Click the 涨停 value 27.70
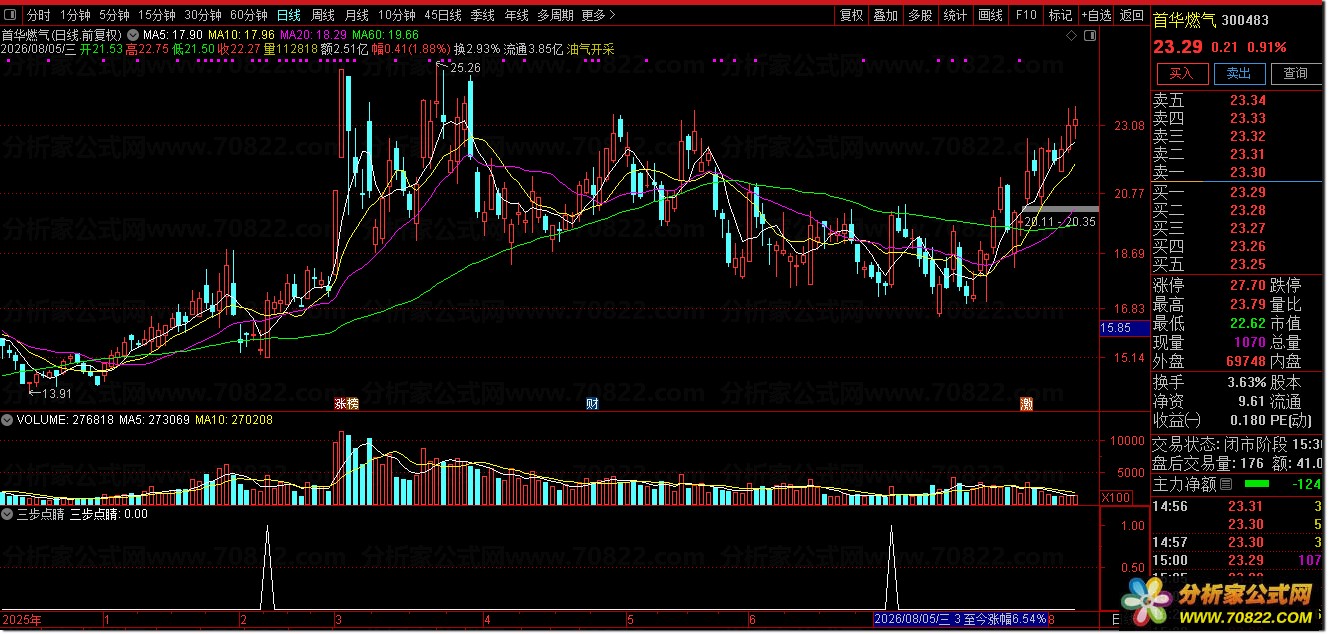This screenshot has width=1329, height=634. pos(1247,286)
